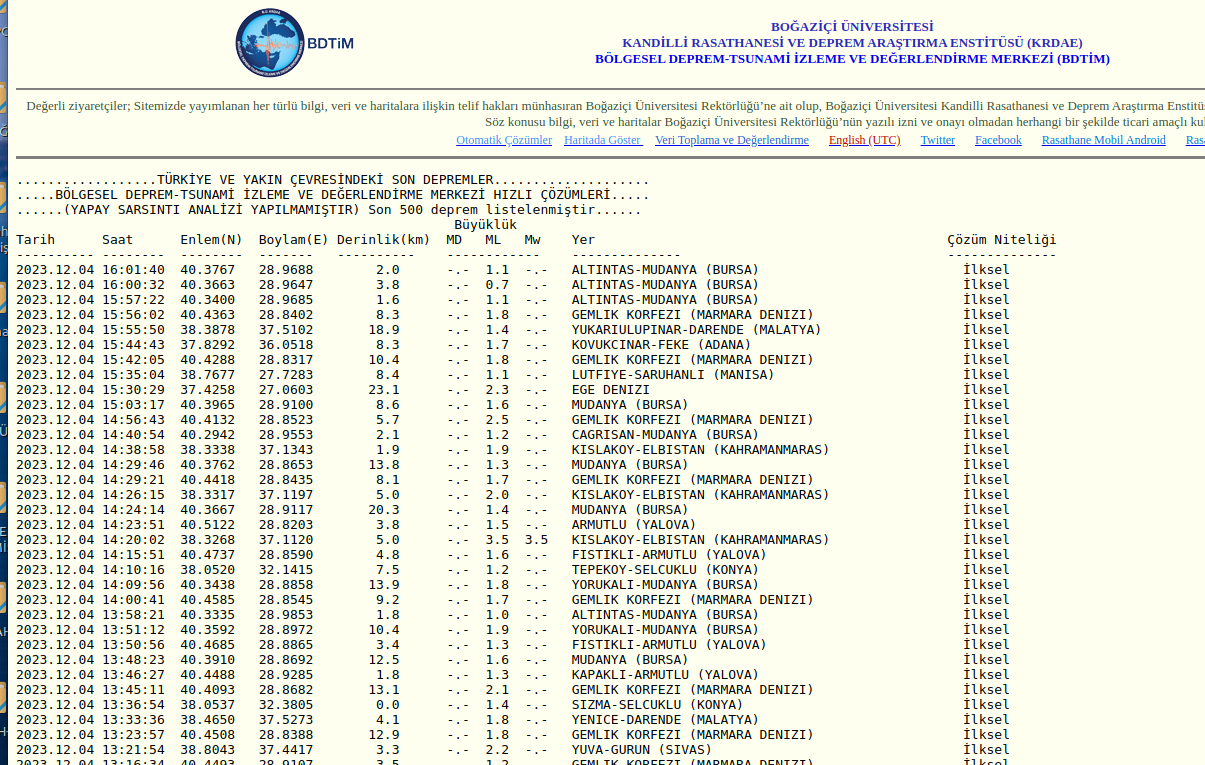Click the Büyüklük magnitude header
This screenshot has height=765, width=1205.
click(x=485, y=225)
